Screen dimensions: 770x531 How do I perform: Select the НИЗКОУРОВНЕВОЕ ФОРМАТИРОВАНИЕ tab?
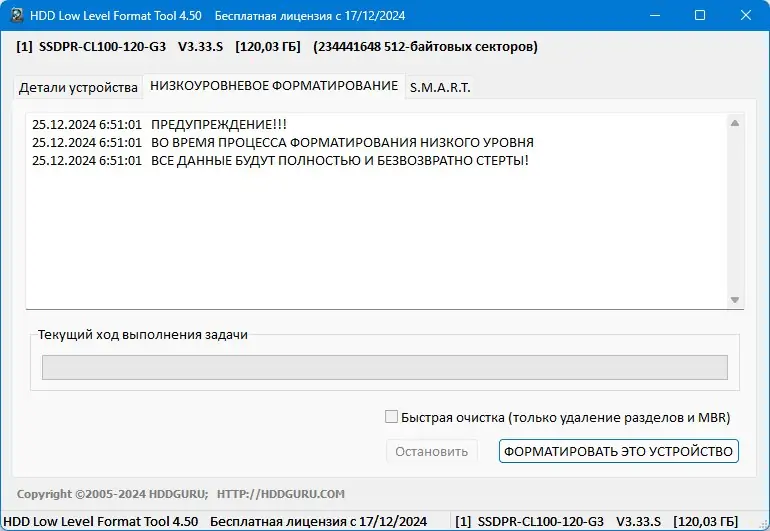click(274, 86)
